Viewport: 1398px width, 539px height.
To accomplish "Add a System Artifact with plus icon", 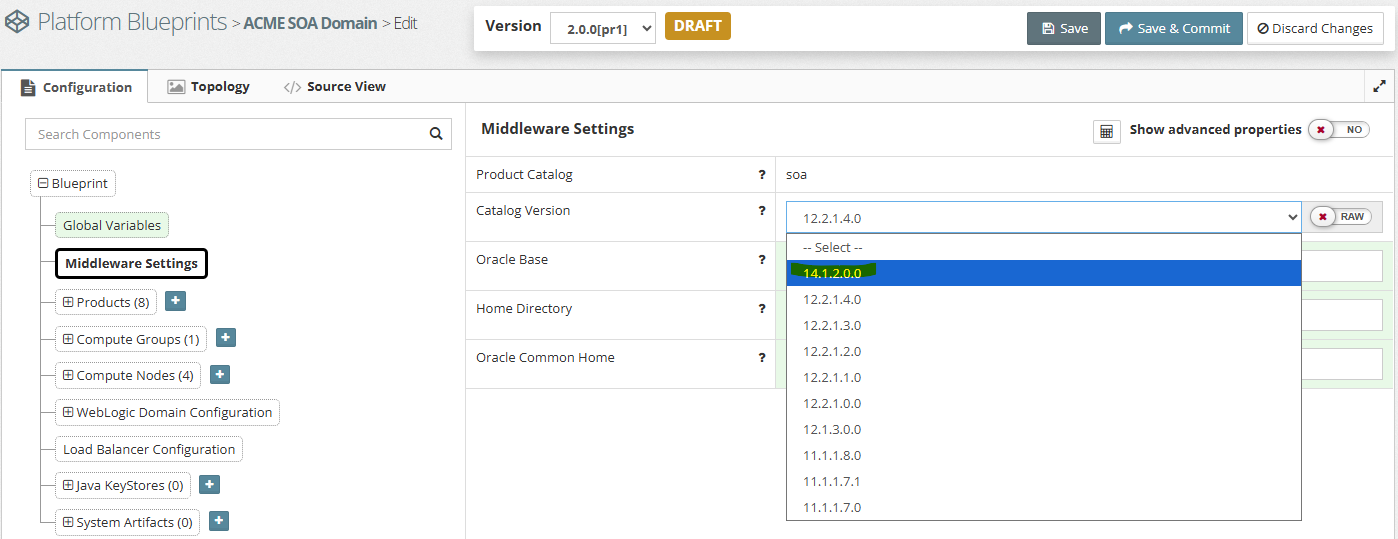I will [x=219, y=521].
